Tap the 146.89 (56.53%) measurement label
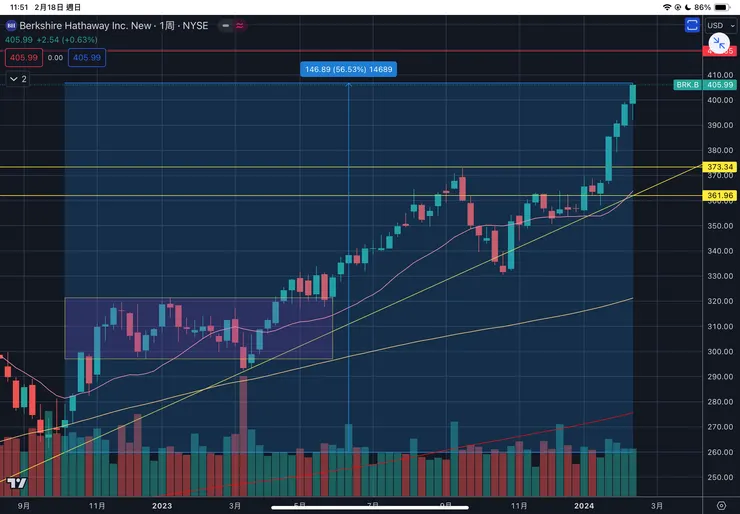 [347, 69]
